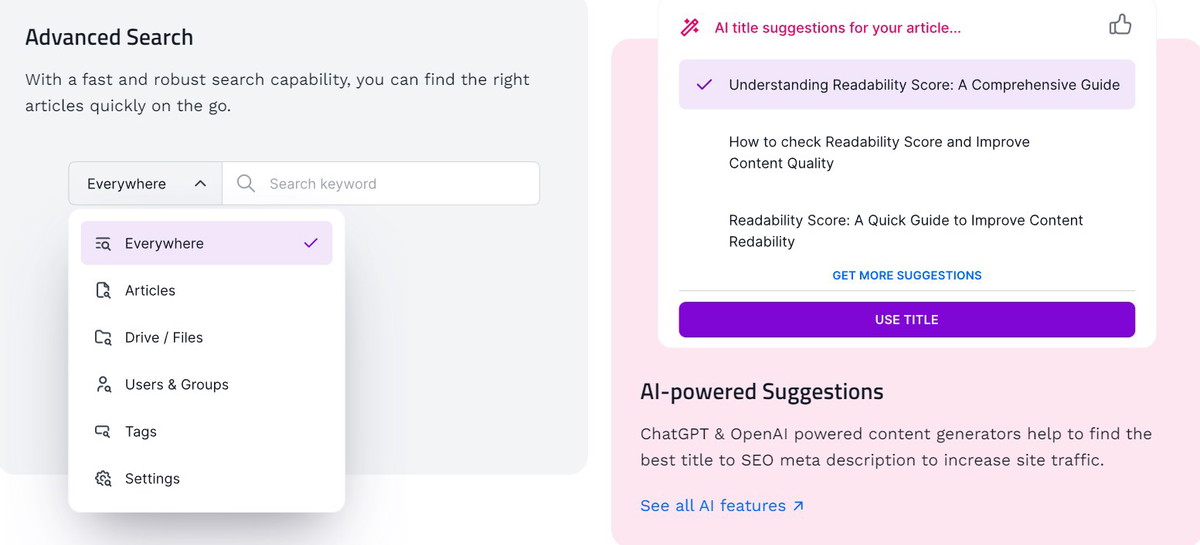Click the Tags search icon

click(x=103, y=432)
